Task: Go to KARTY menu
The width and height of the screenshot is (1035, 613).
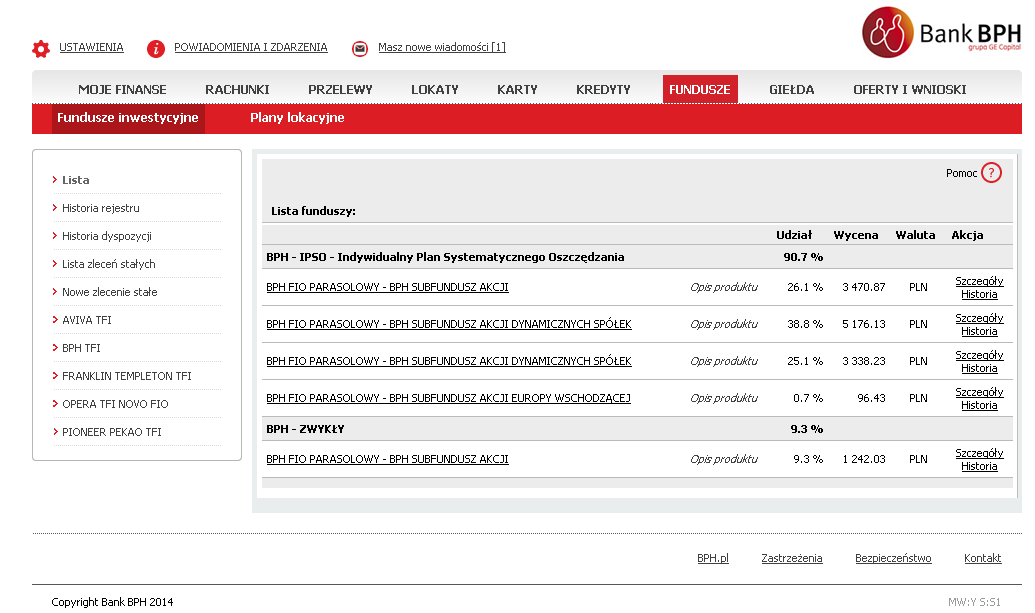Action: 517,89
